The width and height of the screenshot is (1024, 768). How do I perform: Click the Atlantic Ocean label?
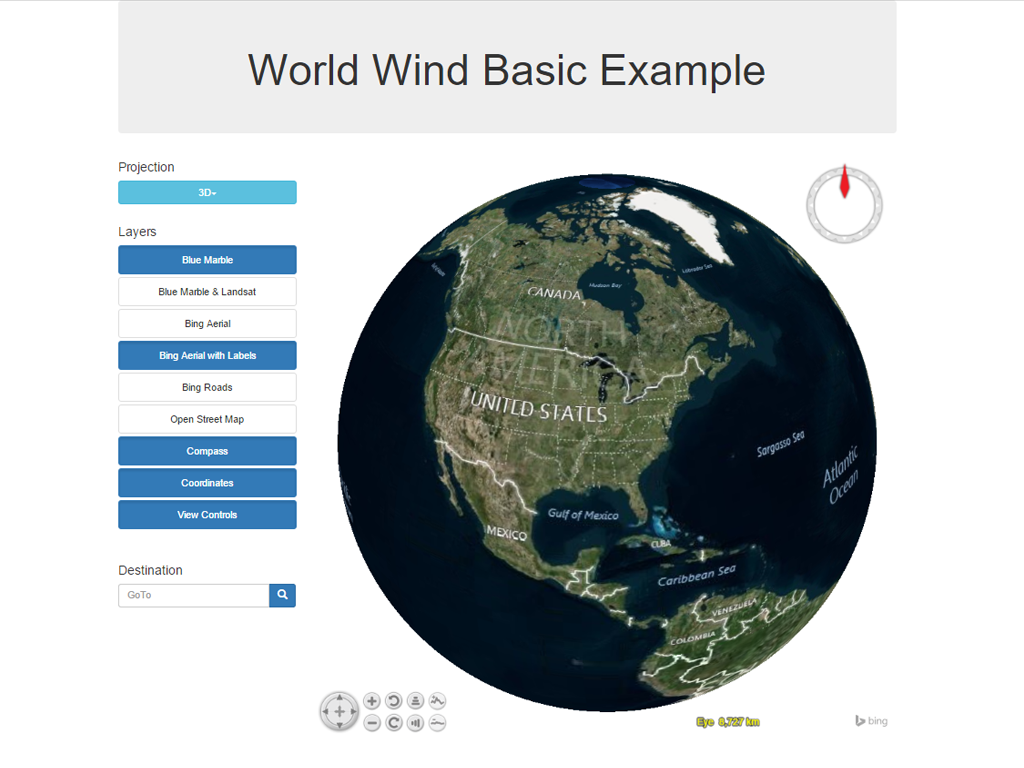[842, 474]
